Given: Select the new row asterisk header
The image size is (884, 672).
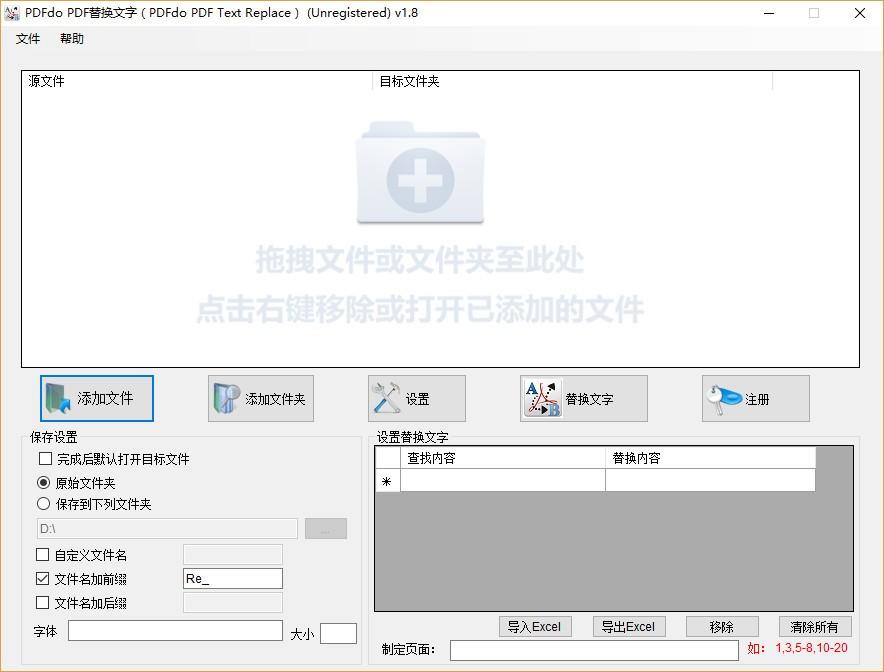Looking at the screenshot, I should [387, 480].
